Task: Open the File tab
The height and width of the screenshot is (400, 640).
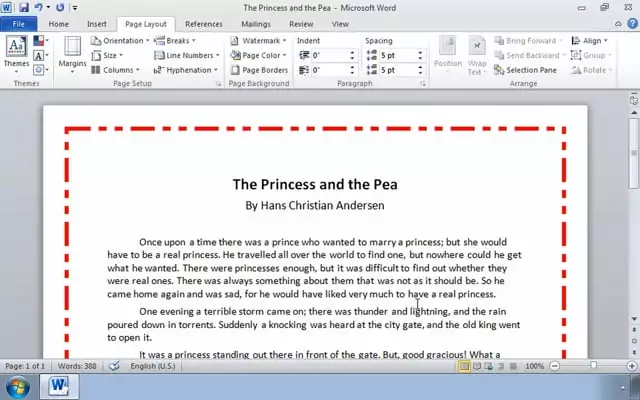Action: (x=18, y=23)
